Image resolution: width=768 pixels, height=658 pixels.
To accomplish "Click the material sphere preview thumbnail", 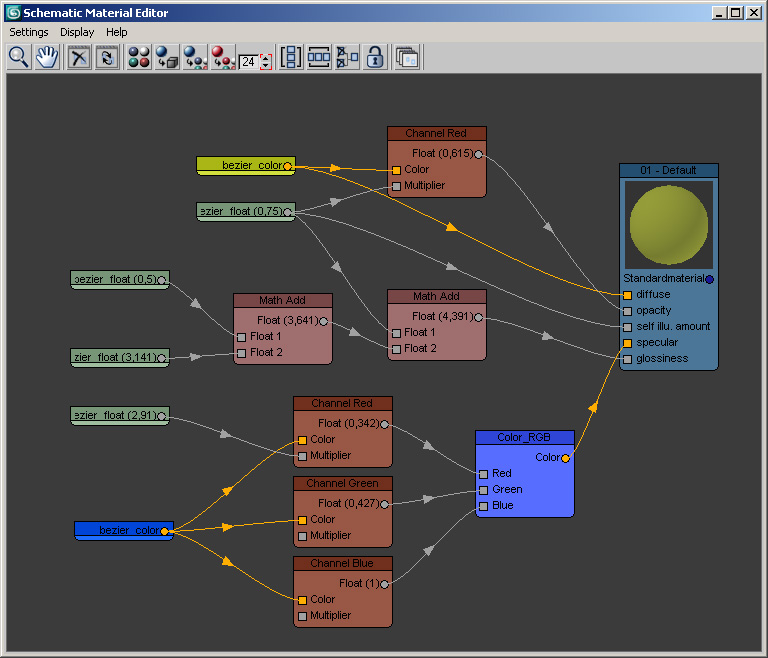I will (x=669, y=225).
